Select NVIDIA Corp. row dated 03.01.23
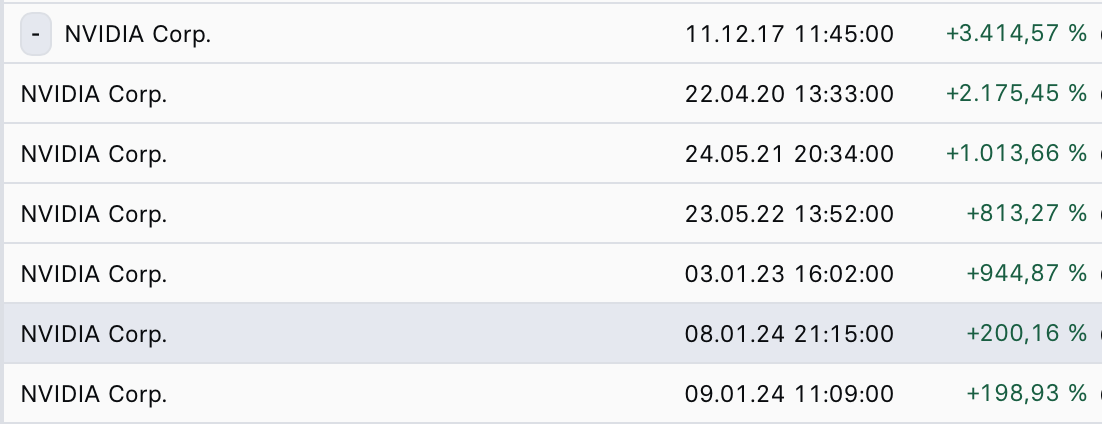Image resolution: width=1102 pixels, height=424 pixels. click(94, 274)
